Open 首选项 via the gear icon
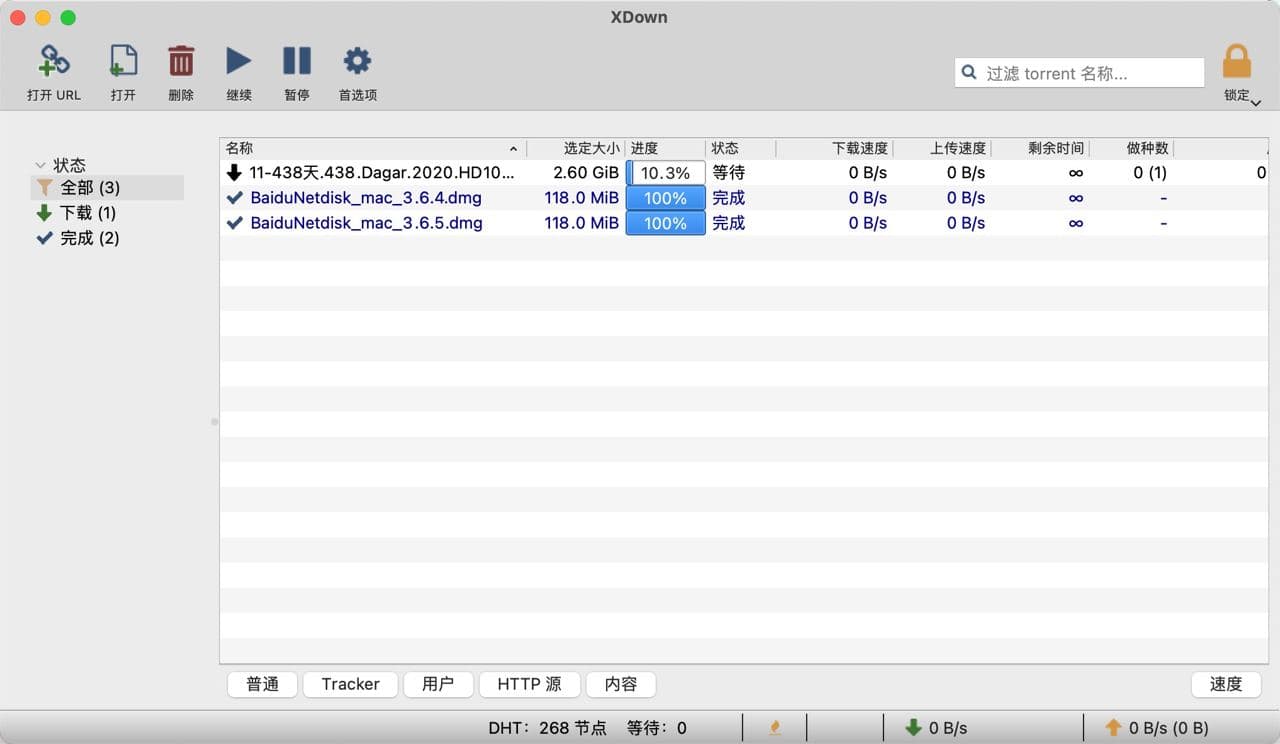1280x744 pixels. 356,62
